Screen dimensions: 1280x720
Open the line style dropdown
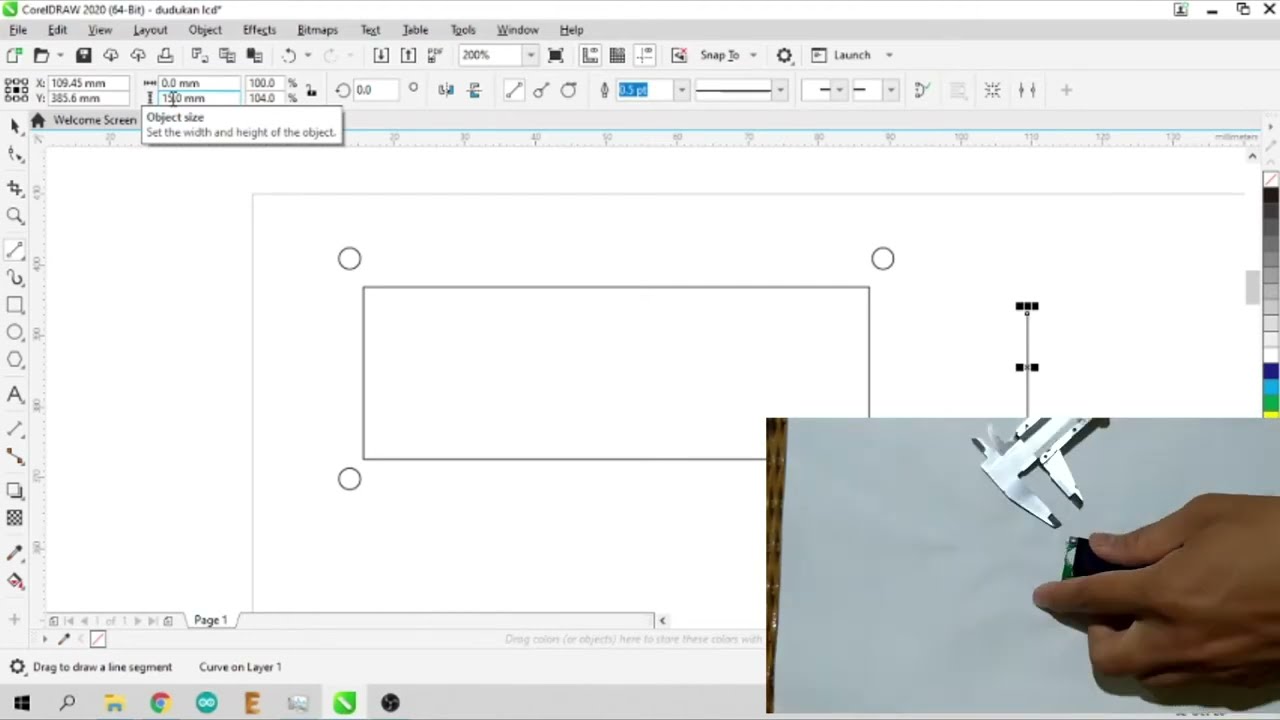(x=779, y=90)
